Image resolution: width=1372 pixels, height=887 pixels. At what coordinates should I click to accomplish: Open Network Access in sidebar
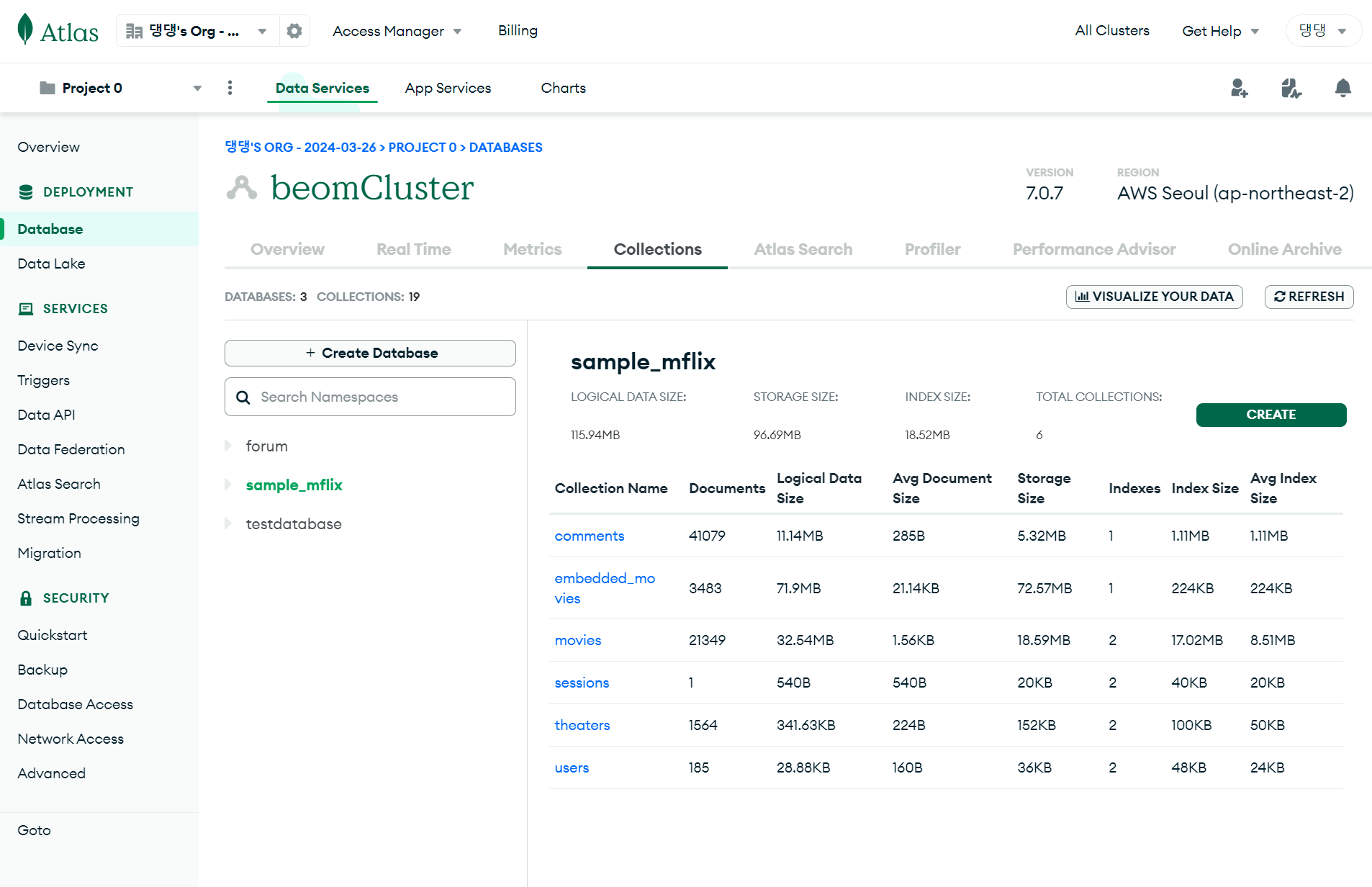point(71,739)
